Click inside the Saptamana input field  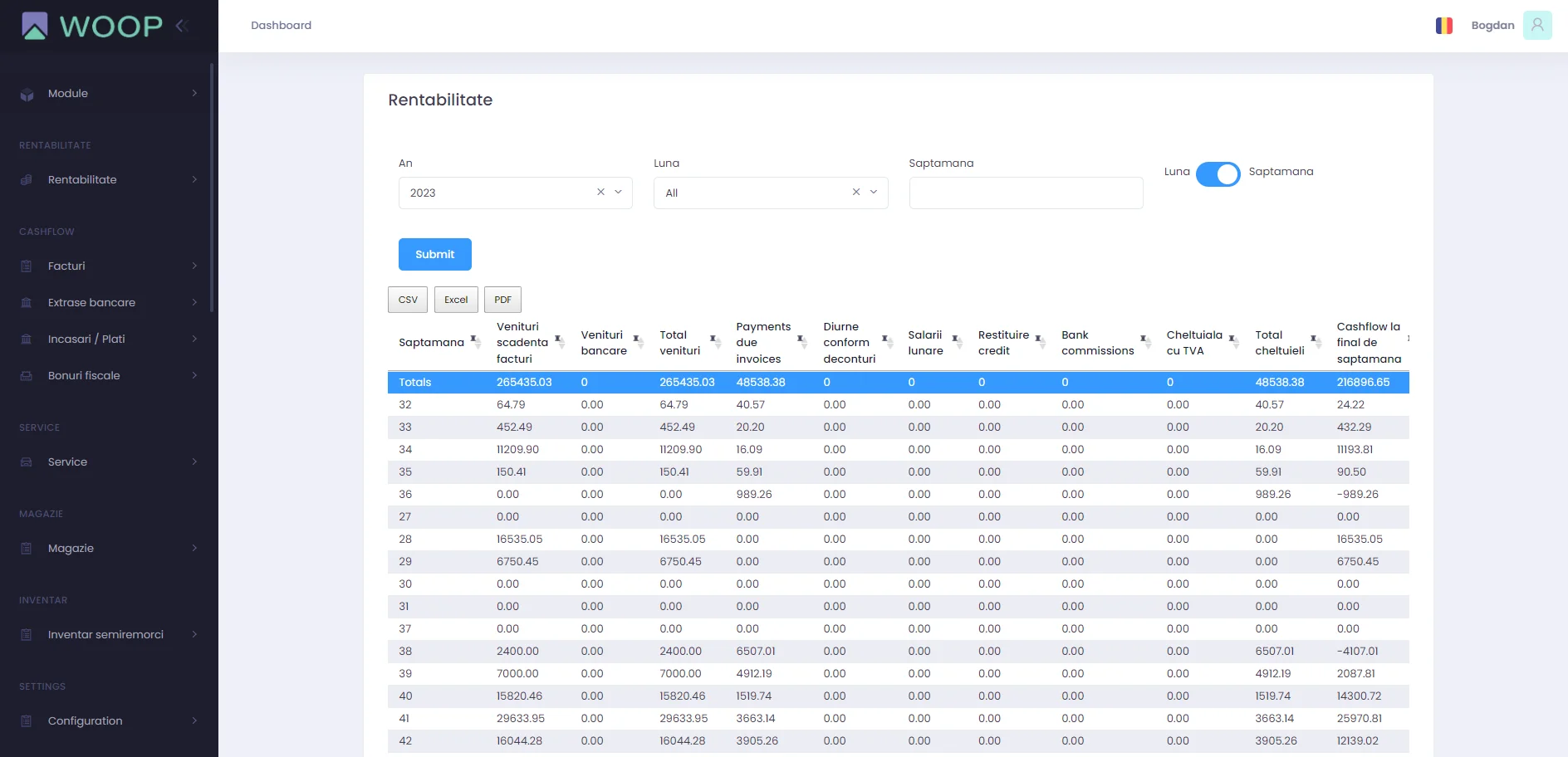coord(1026,192)
